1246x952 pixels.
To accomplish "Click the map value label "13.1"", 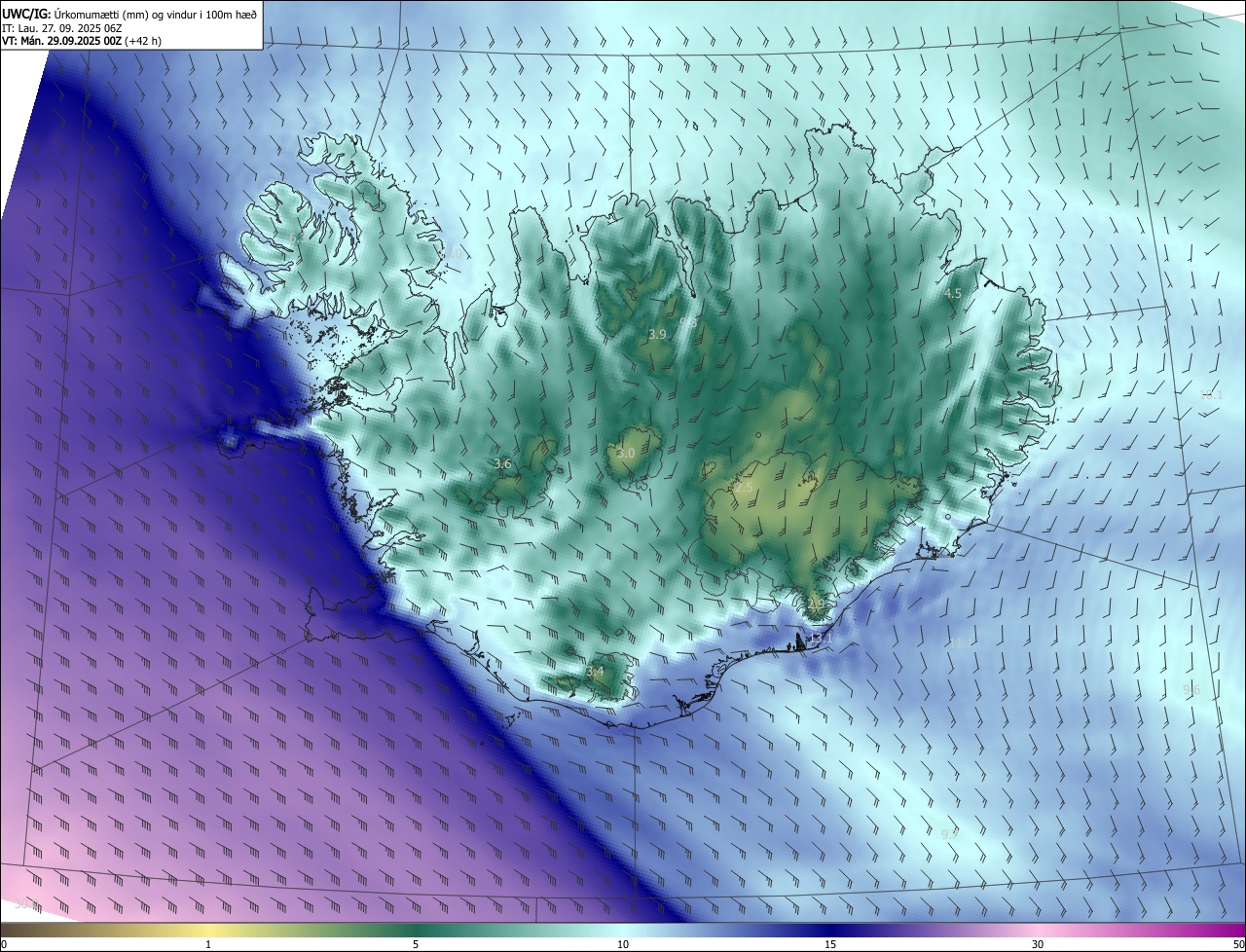I will tap(821, 638).
